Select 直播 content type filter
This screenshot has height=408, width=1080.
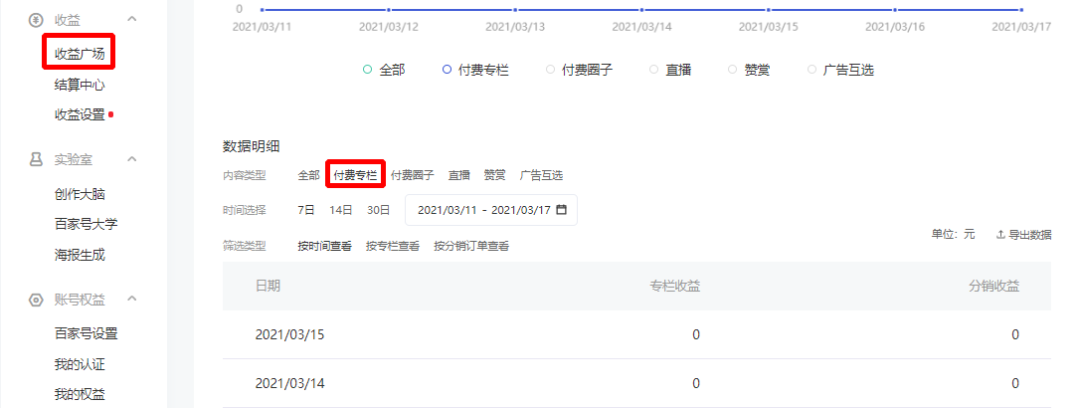click(x=459, y=175)
